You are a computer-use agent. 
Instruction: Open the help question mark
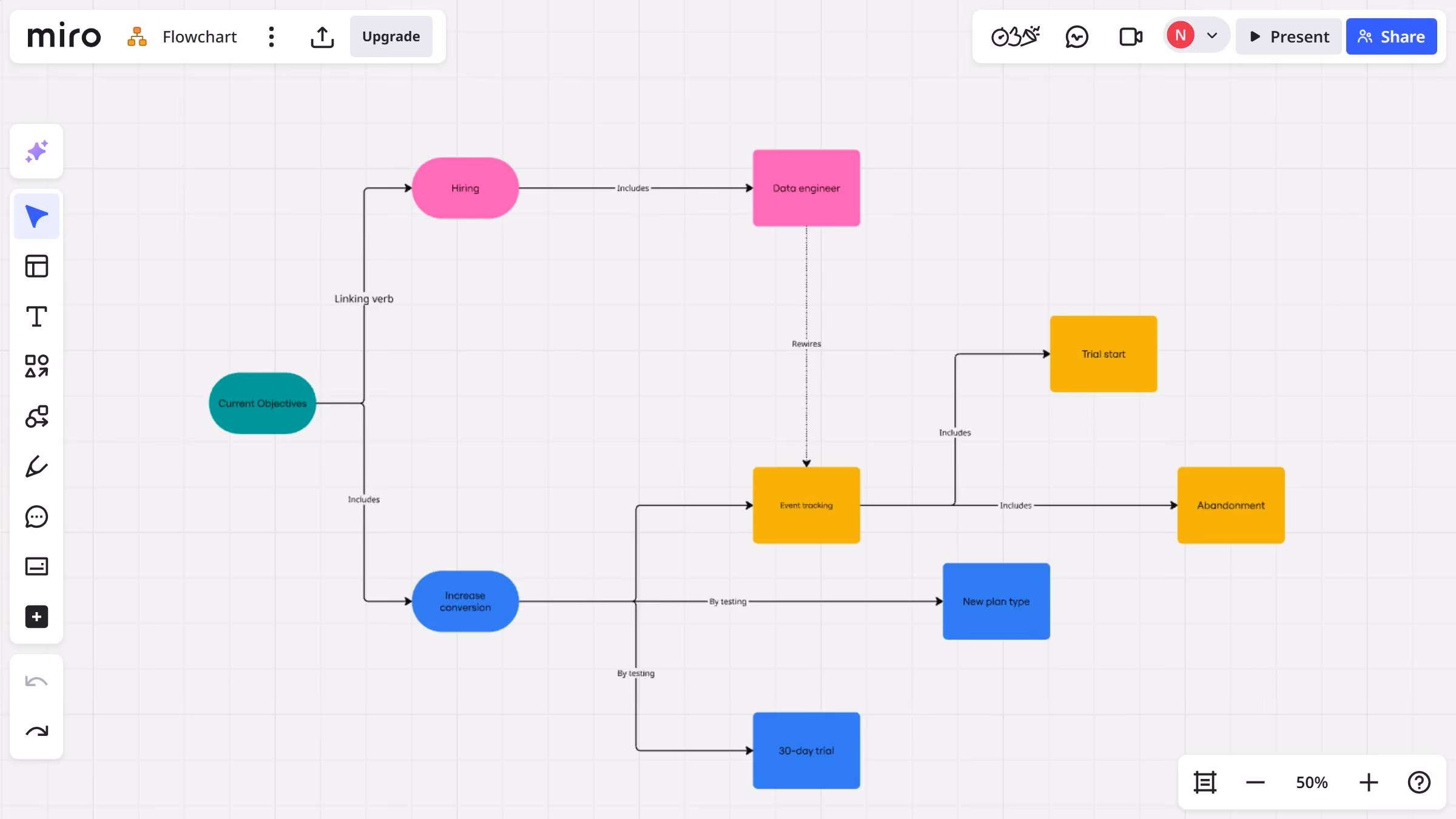click(1419, 783)
